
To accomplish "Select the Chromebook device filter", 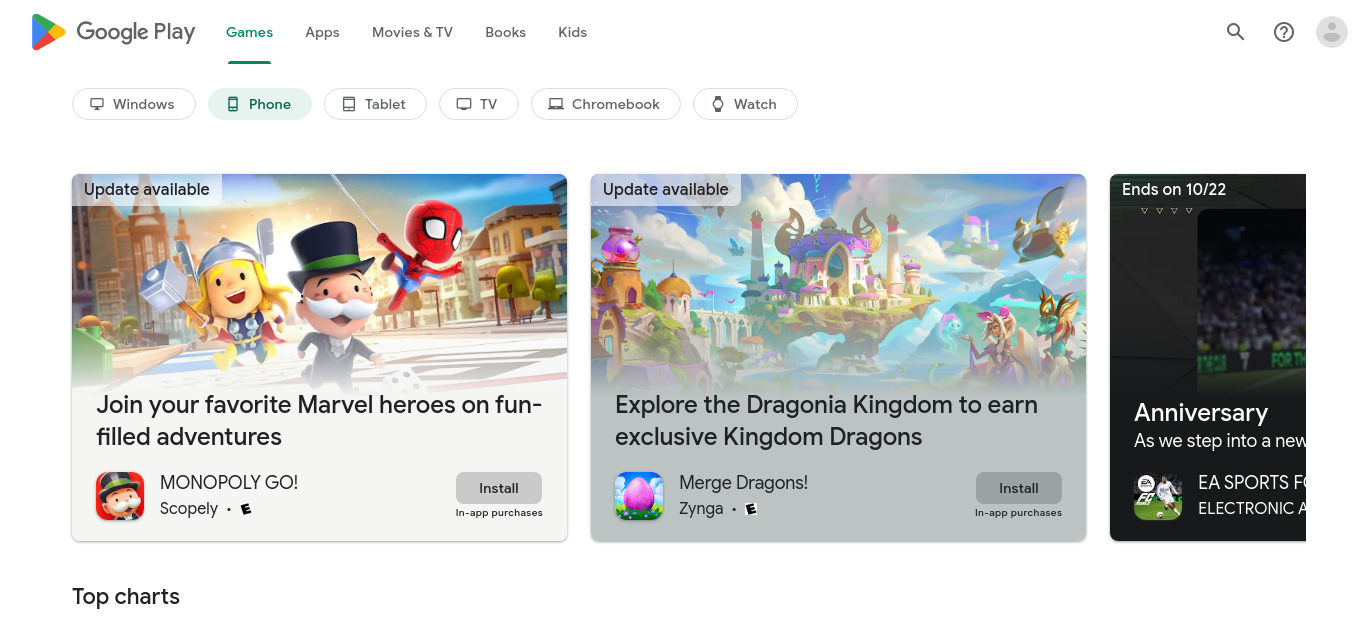I will (606, 104).
